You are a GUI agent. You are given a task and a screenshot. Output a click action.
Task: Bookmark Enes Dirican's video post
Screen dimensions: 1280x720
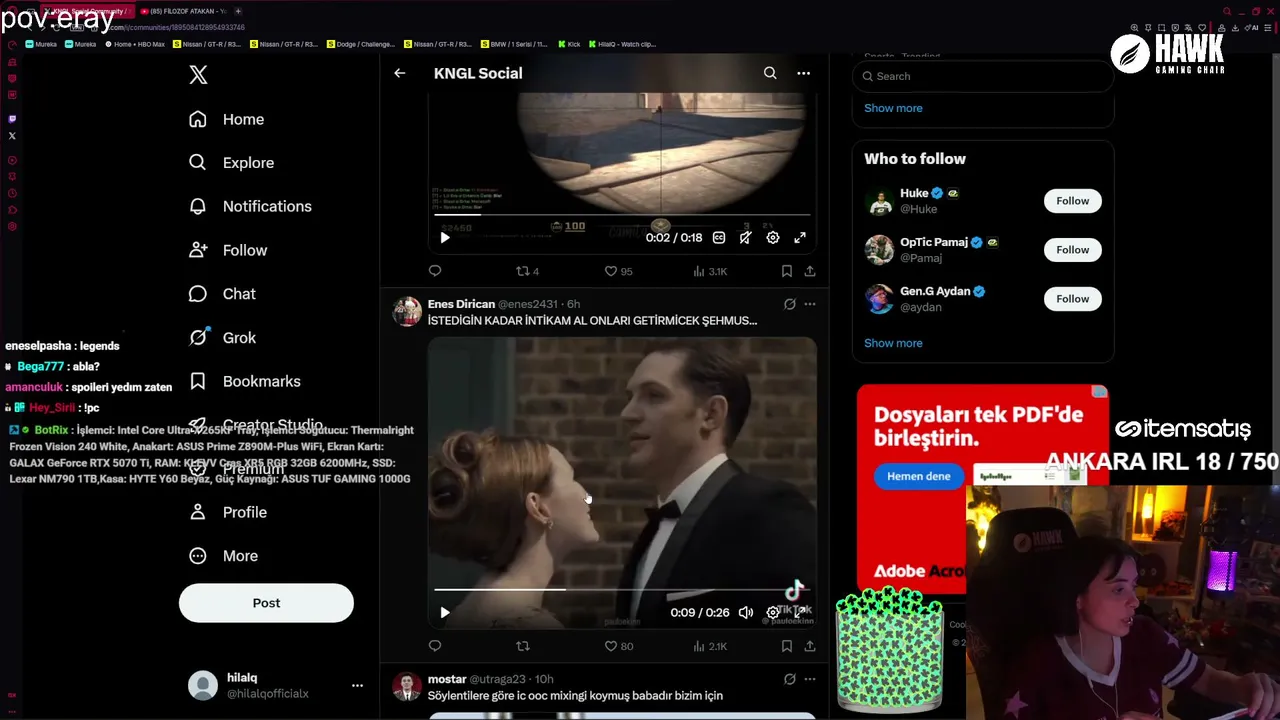tap(787, 646)
